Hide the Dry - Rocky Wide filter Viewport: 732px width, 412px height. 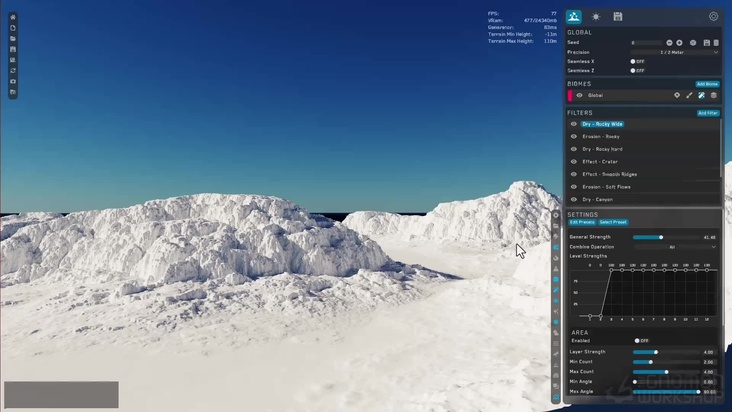tap(574, 124)
